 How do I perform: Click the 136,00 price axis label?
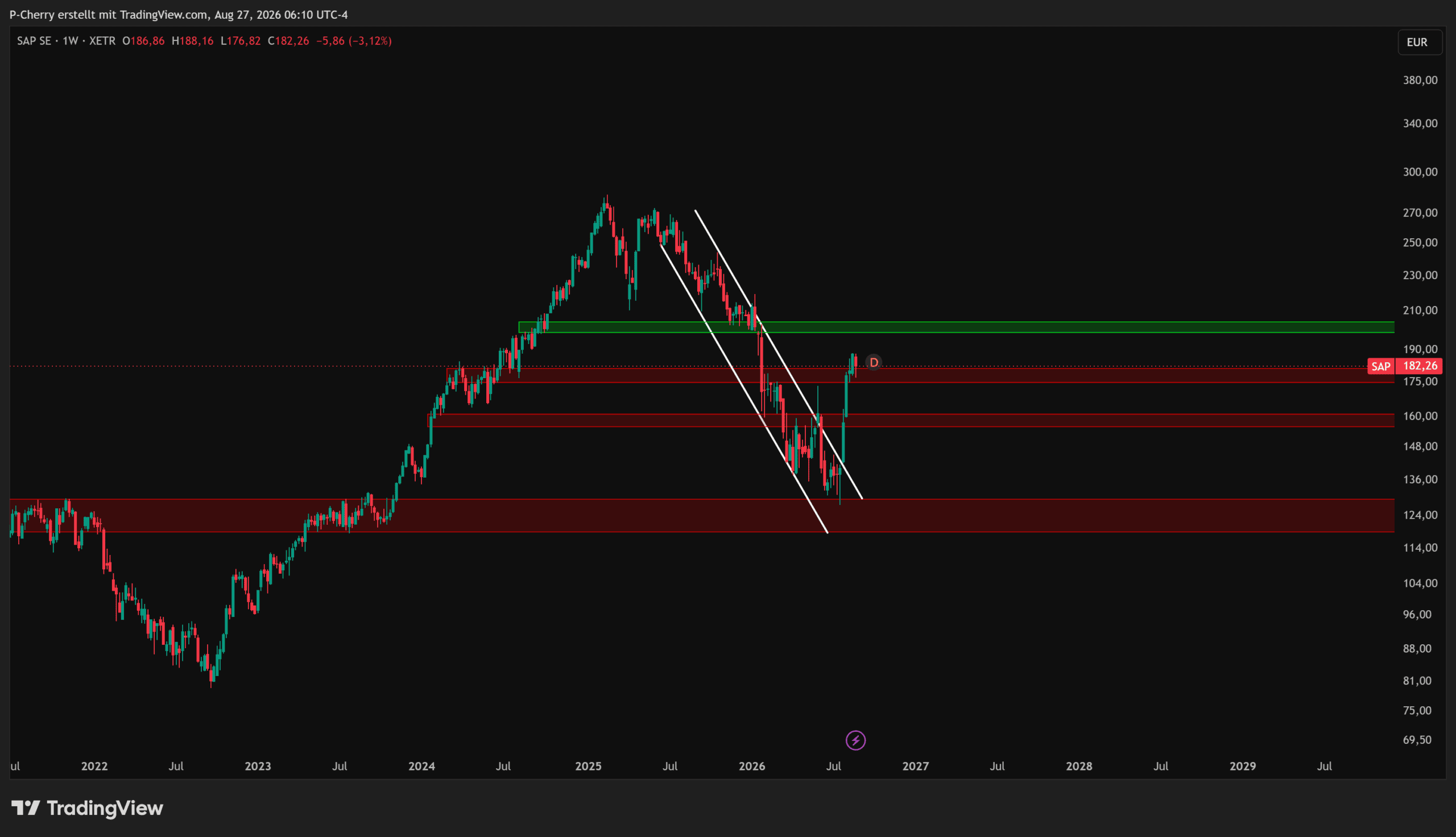1420,479
